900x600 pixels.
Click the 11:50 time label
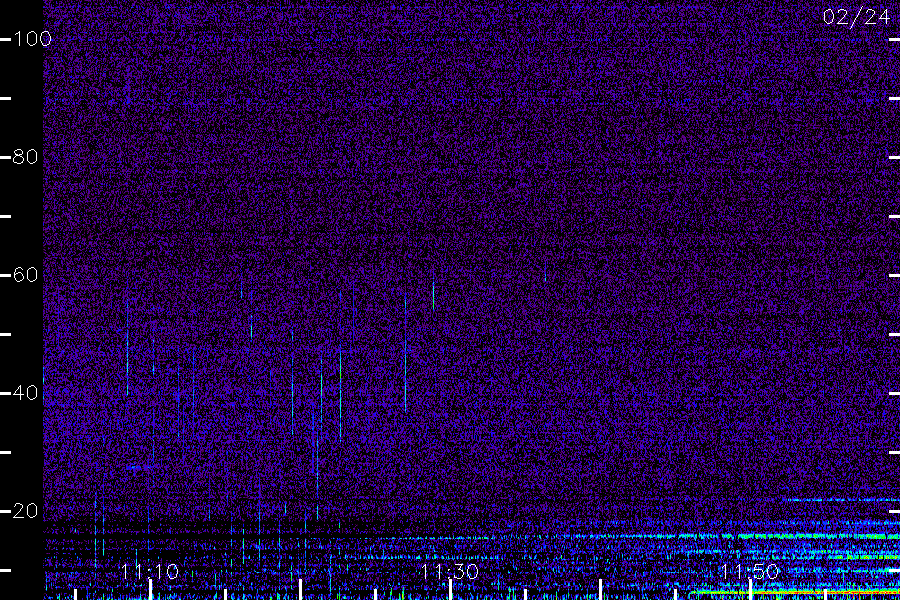[x=750, y=572]
